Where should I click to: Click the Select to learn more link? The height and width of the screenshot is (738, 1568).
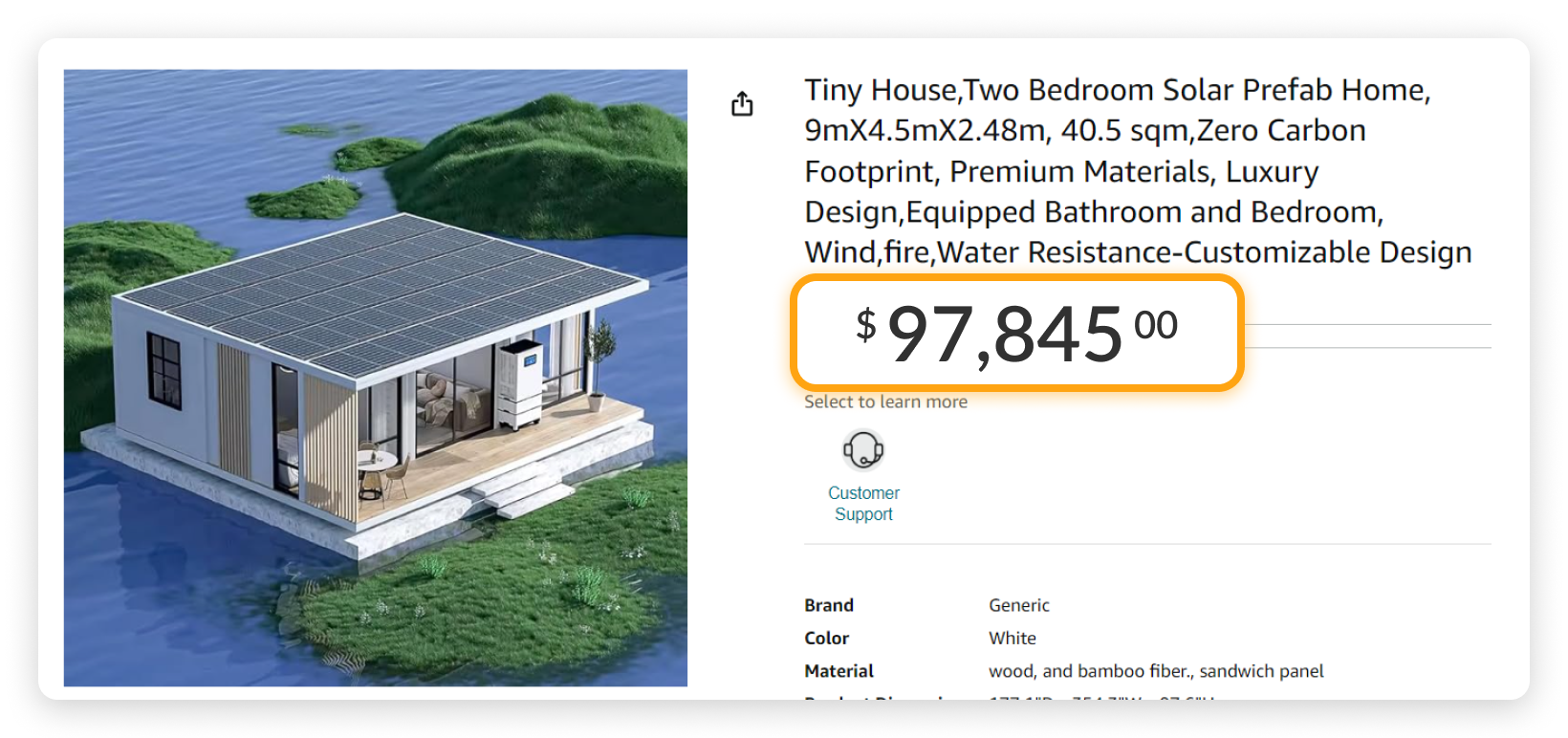coord(885,402)
